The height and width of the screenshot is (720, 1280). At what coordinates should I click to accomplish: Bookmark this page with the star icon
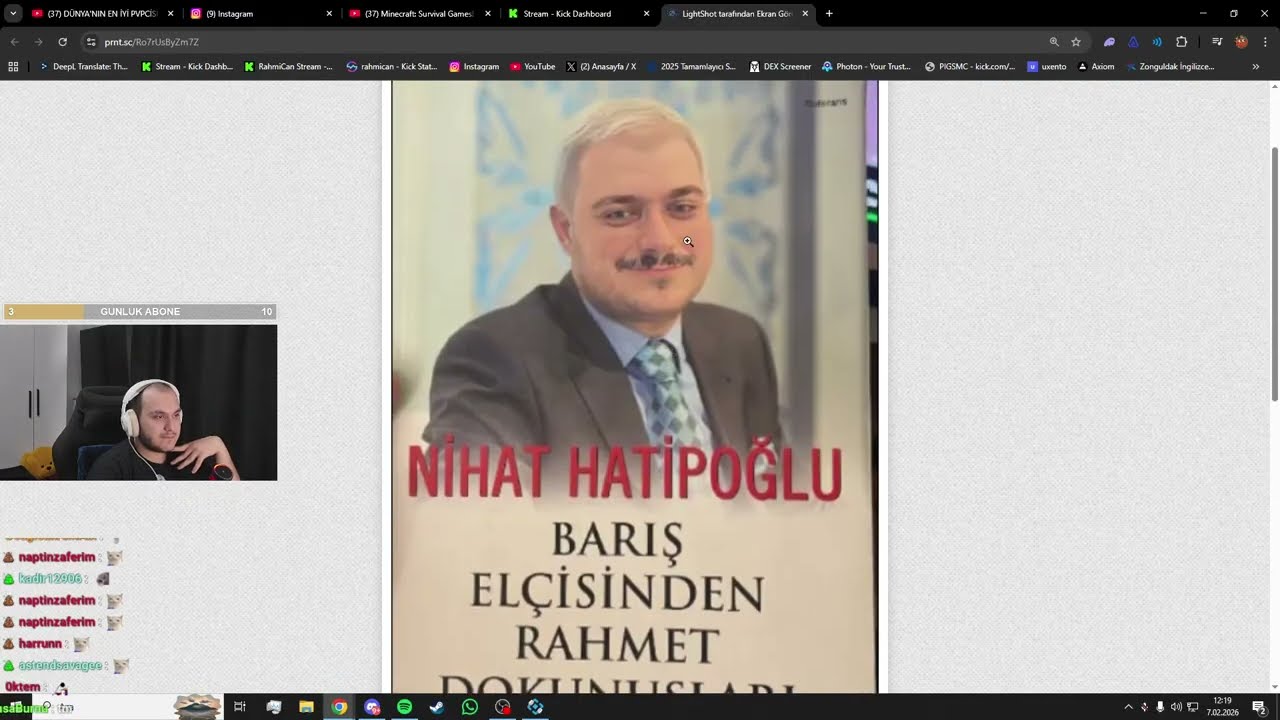[1076, 42]
